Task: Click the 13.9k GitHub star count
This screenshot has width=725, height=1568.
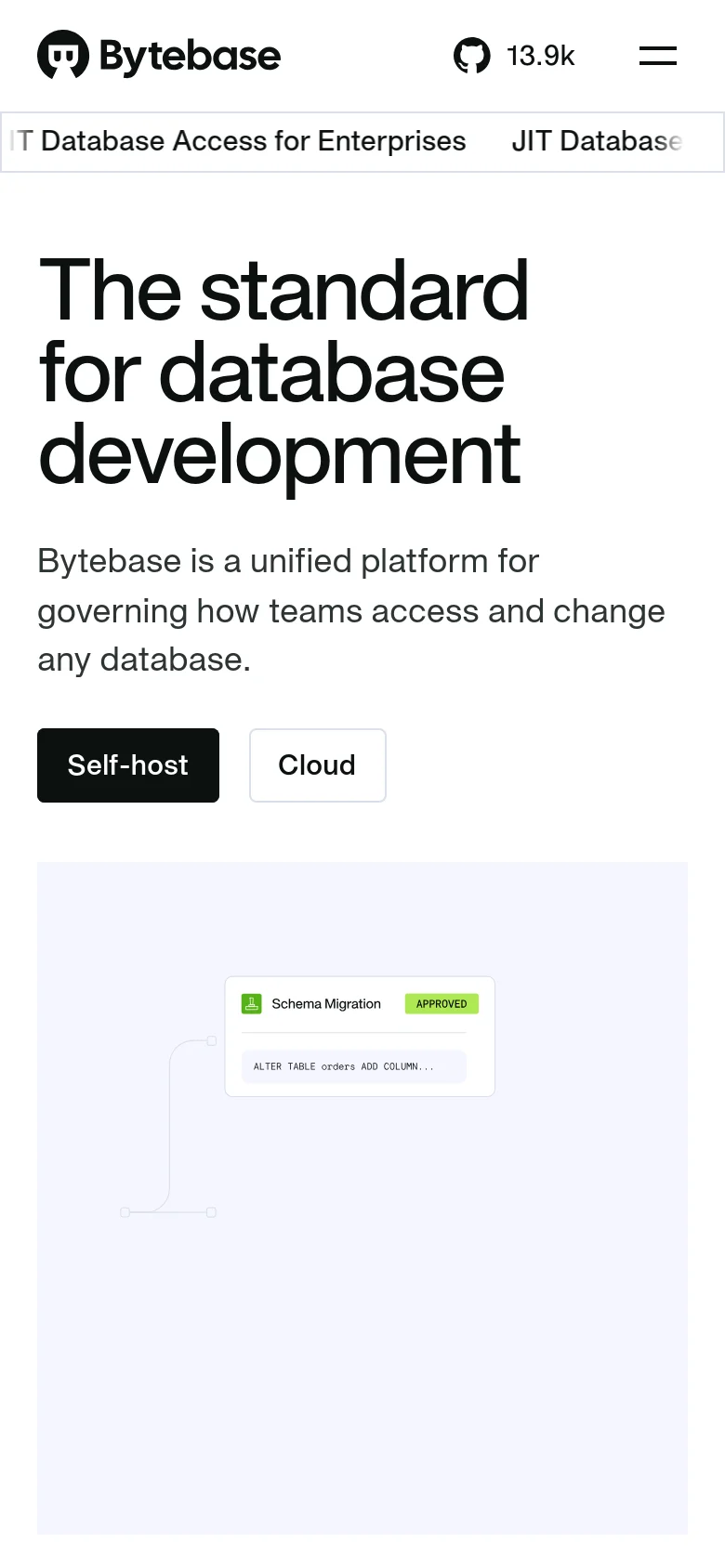Action: (540, 56)
